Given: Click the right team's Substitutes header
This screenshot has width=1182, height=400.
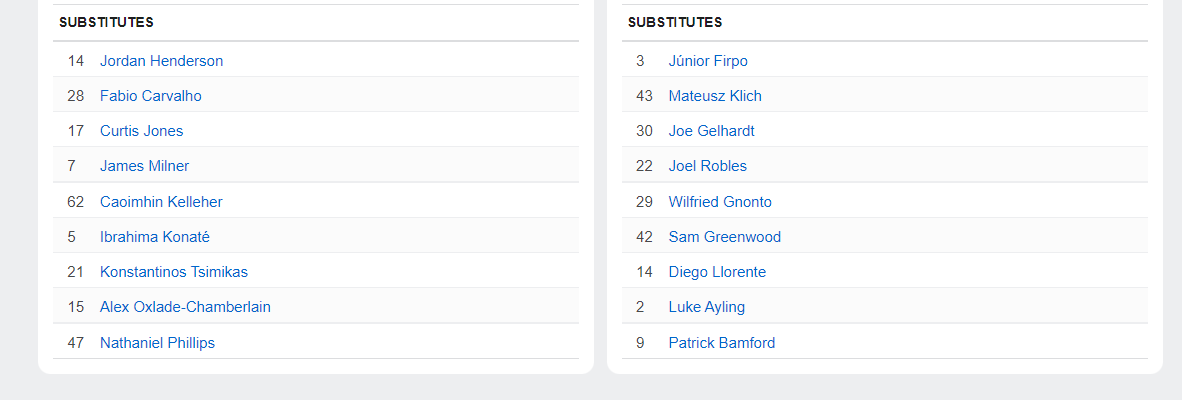Looking at the screenshot, I should (x=675, y=22).
